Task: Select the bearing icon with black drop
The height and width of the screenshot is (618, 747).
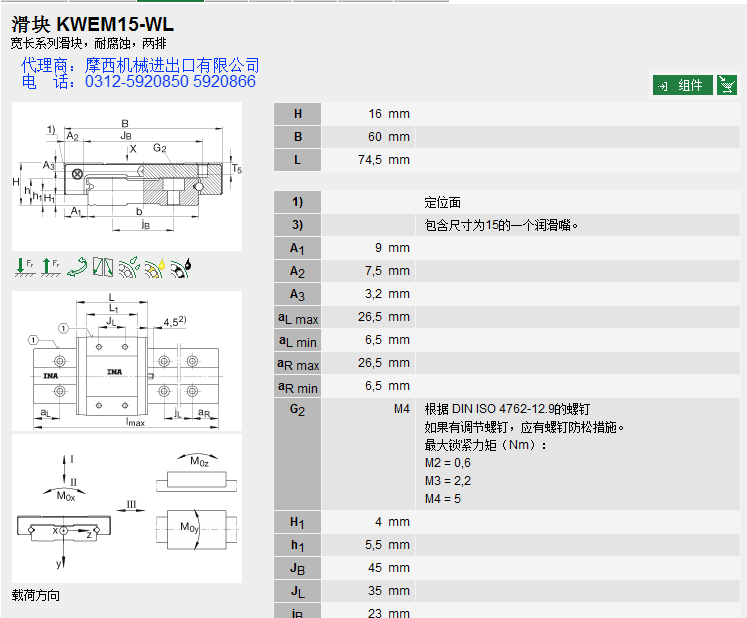Action: pyautogui.click(x=181, y=267)
